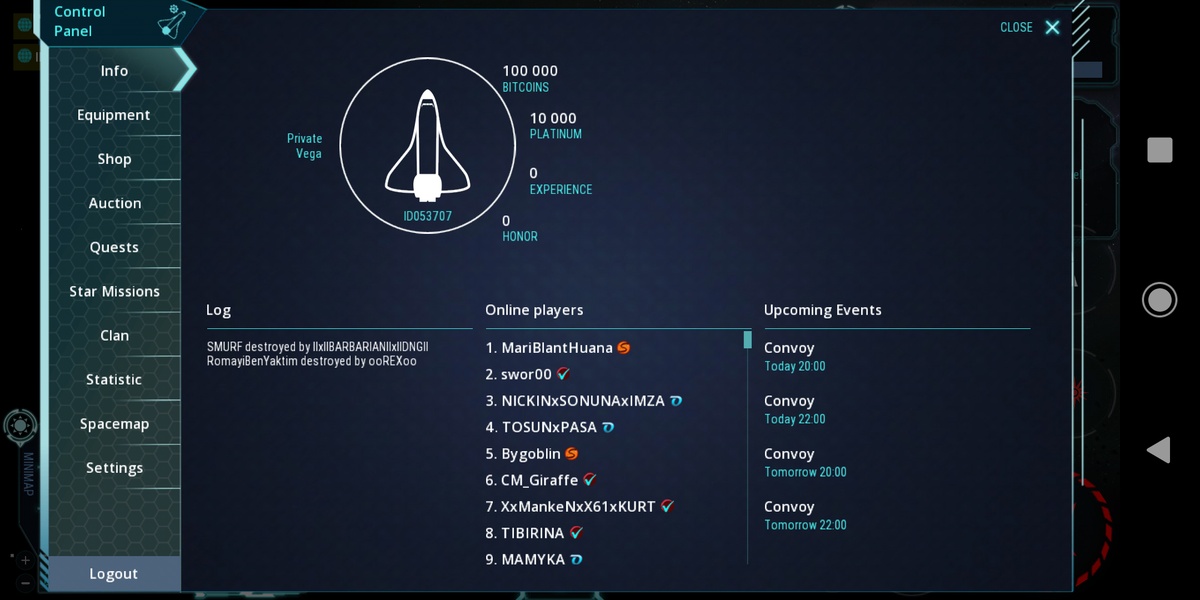
Task: Click the rocket icon in Control Panel header
Action: click(x=173, y=21)
